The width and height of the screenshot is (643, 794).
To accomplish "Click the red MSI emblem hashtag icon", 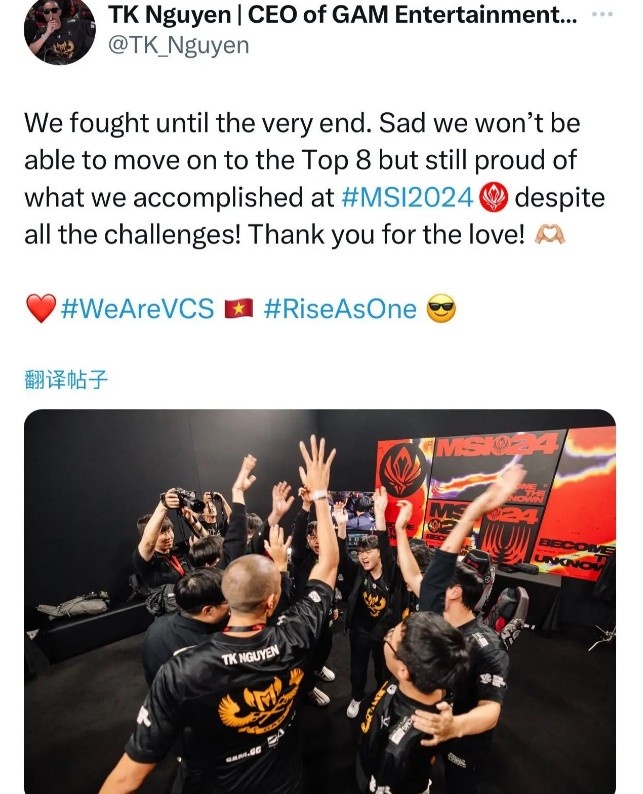I will click(x=493, y=197).
